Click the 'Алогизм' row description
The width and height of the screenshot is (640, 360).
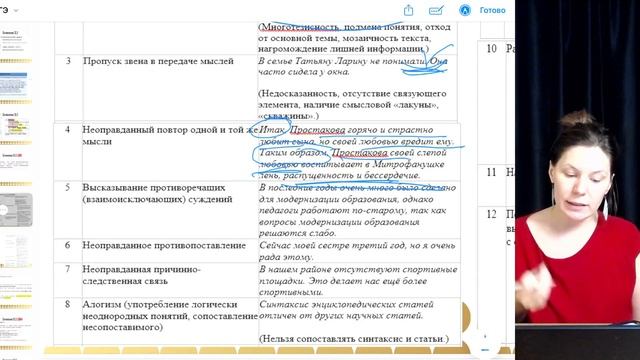(170, 316)
